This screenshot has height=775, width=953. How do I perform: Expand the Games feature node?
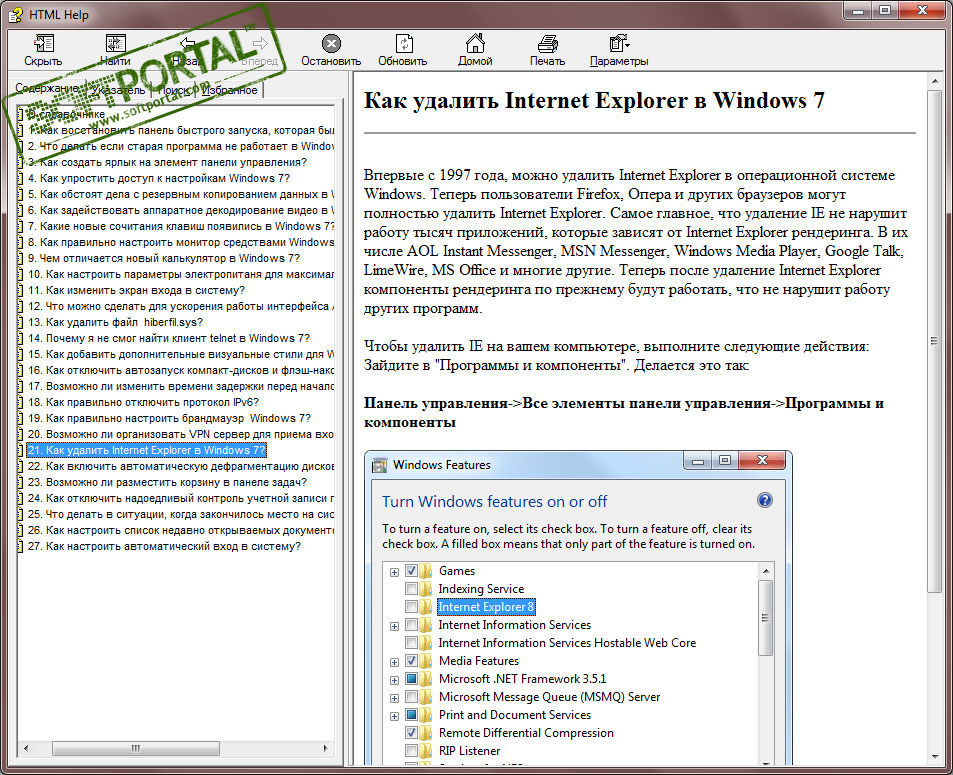point(394,572)
